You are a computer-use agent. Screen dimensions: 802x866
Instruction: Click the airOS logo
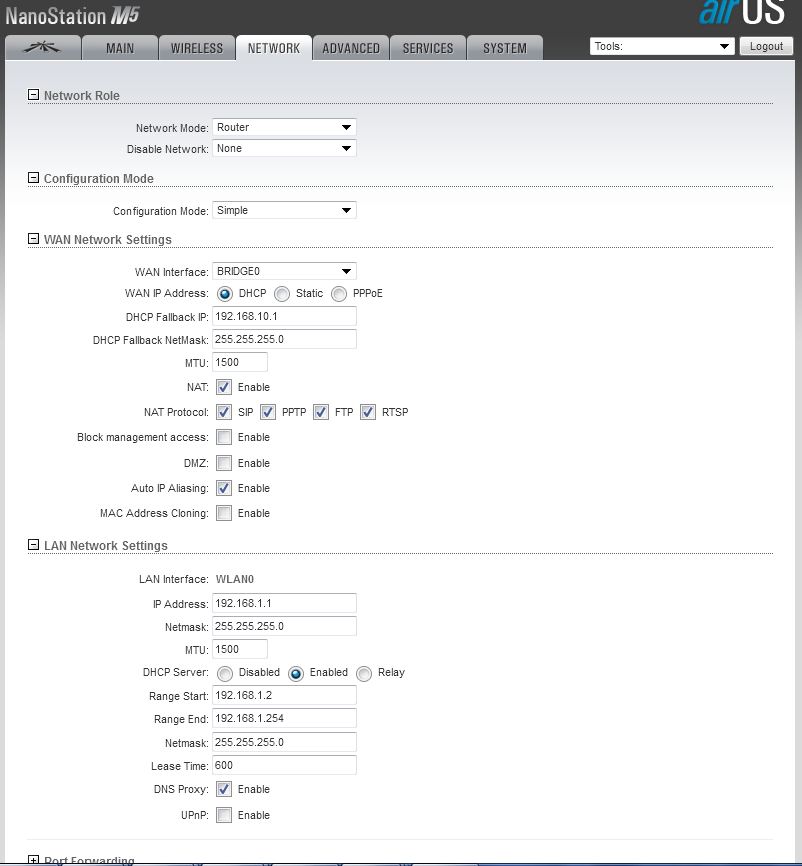[x=741, y=12]
